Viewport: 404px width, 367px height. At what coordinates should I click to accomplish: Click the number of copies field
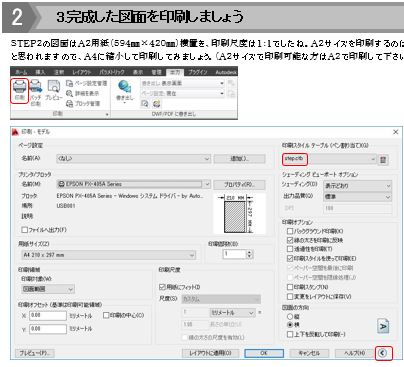point(234,254)
